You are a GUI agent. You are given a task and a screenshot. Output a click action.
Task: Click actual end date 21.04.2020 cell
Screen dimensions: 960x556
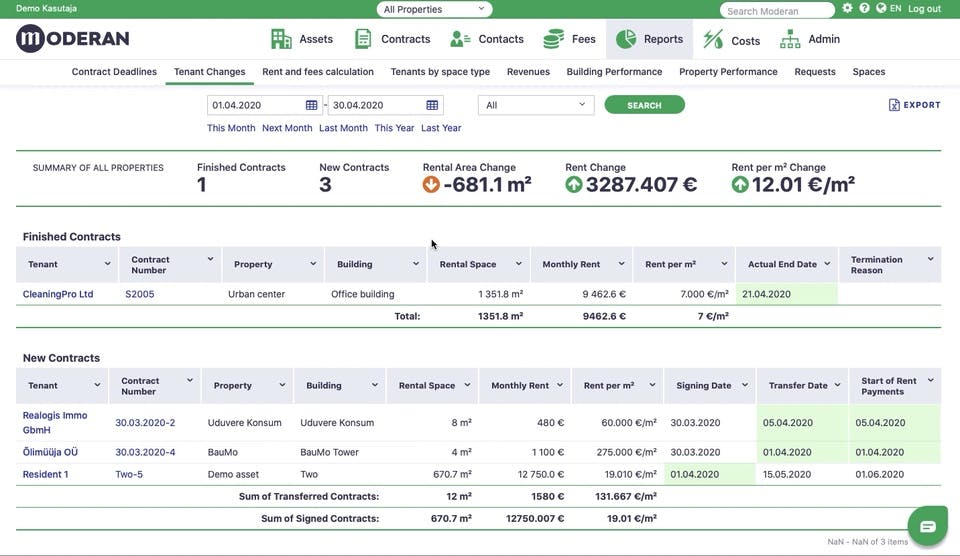point(787,294)
